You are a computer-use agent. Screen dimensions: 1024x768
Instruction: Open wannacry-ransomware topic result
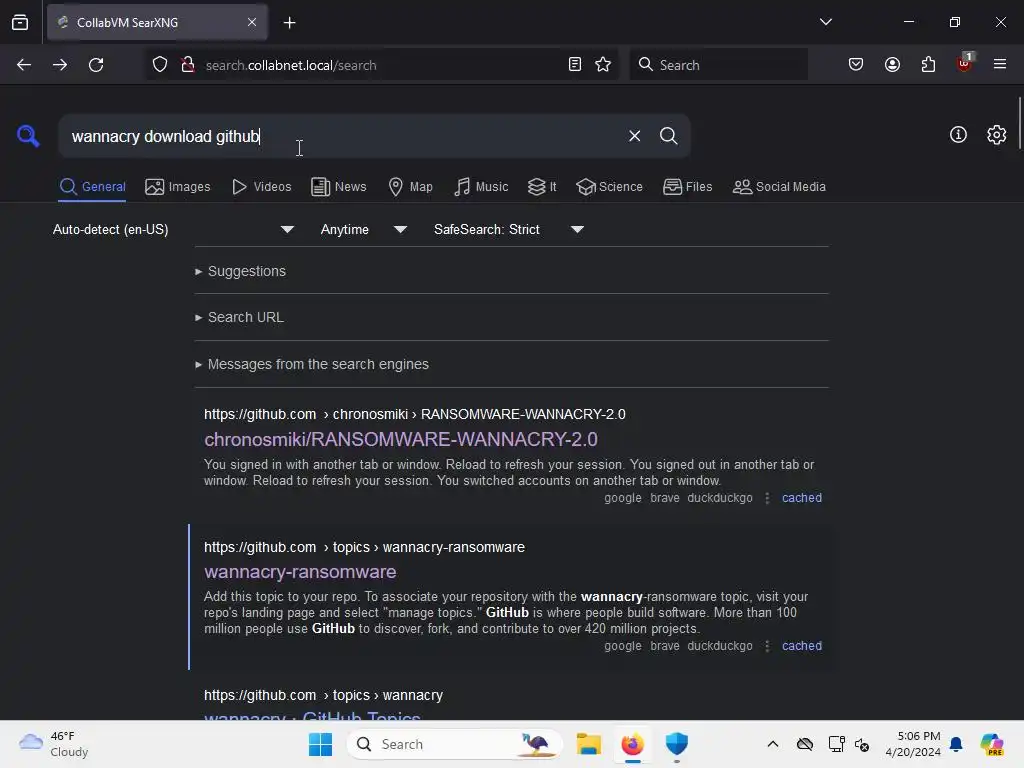pos(300,572)
